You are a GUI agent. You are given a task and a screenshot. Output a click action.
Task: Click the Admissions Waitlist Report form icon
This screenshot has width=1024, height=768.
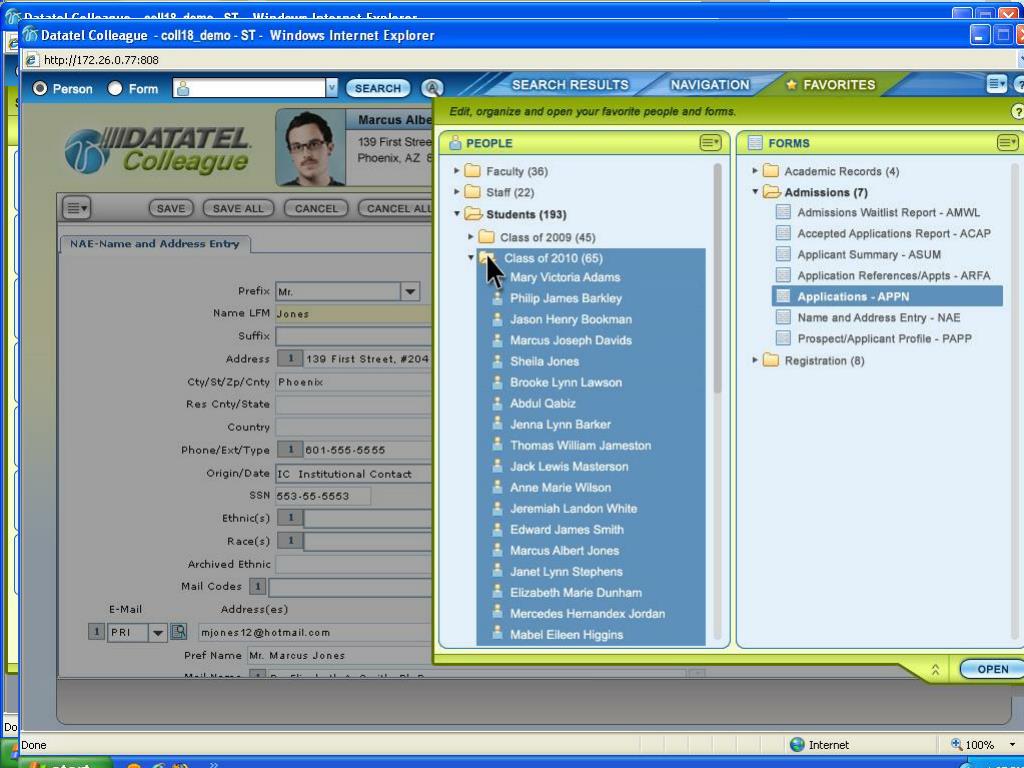(x=782, y=212)
